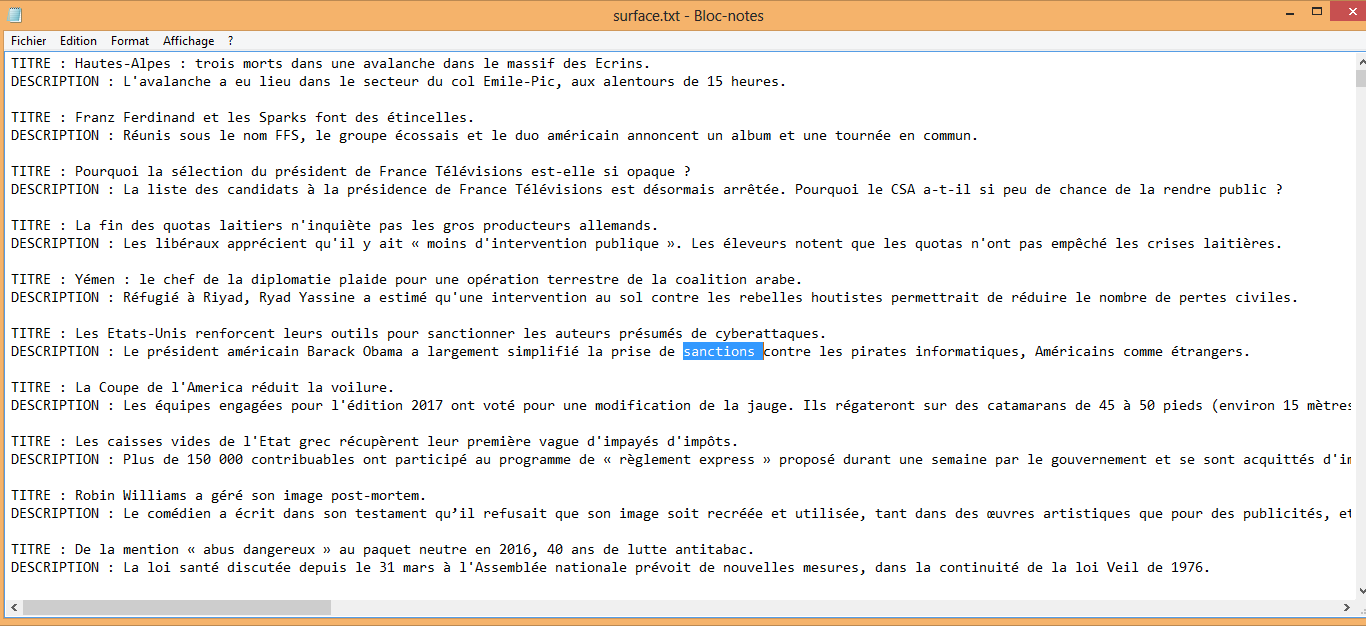This screenshot has height=626, width=1366.
Task: Click the horizontal scrollbar right arrow
Action: 1345,607
